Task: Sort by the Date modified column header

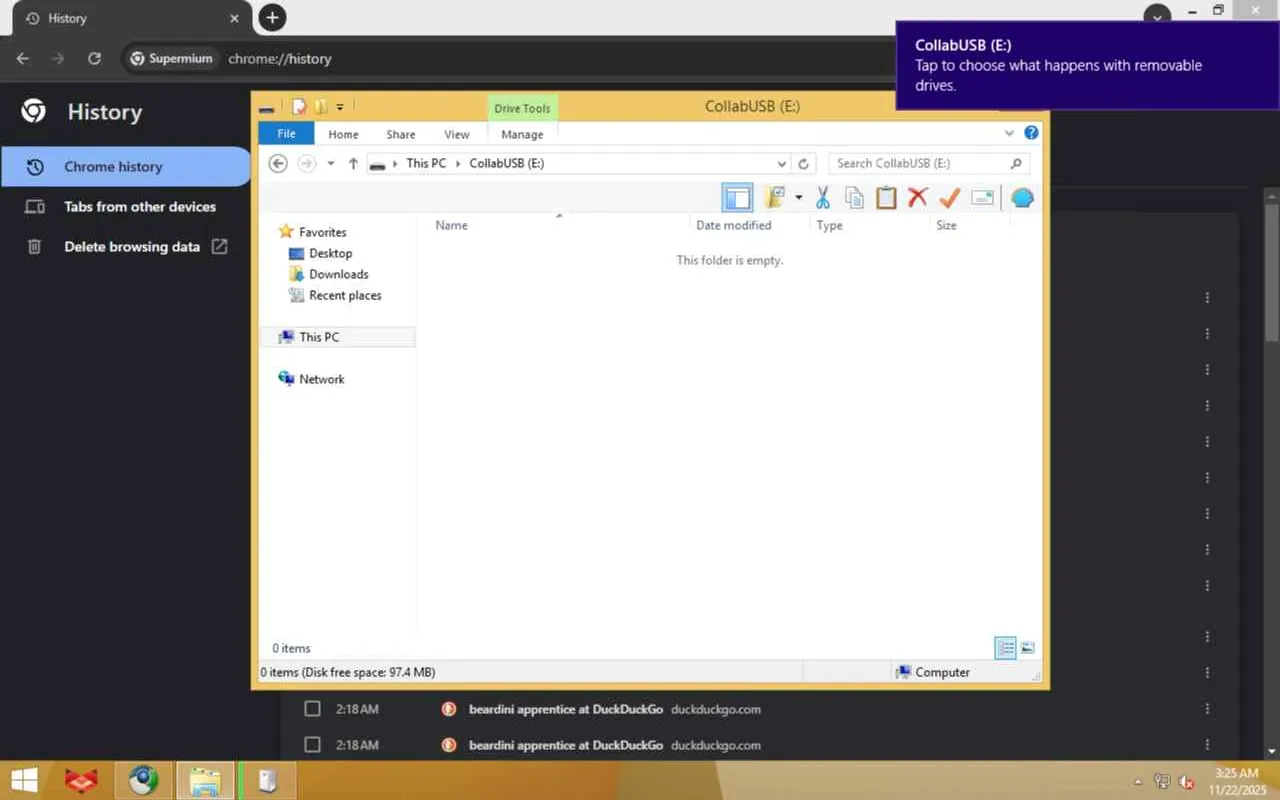Action: 733,225
